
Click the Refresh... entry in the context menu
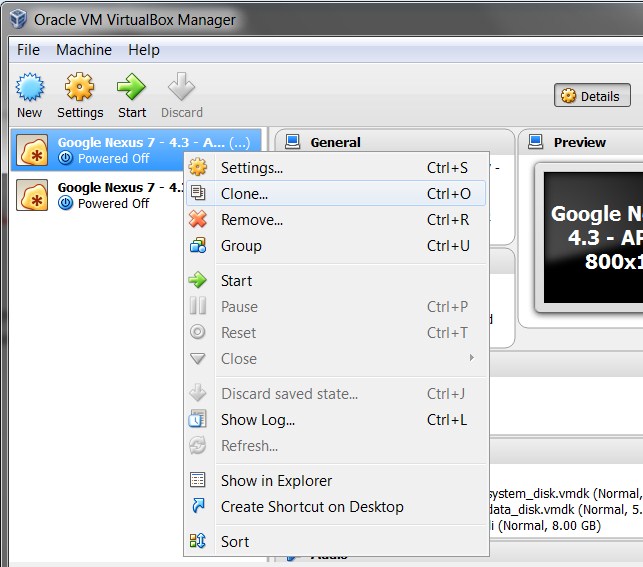(336, 446)
